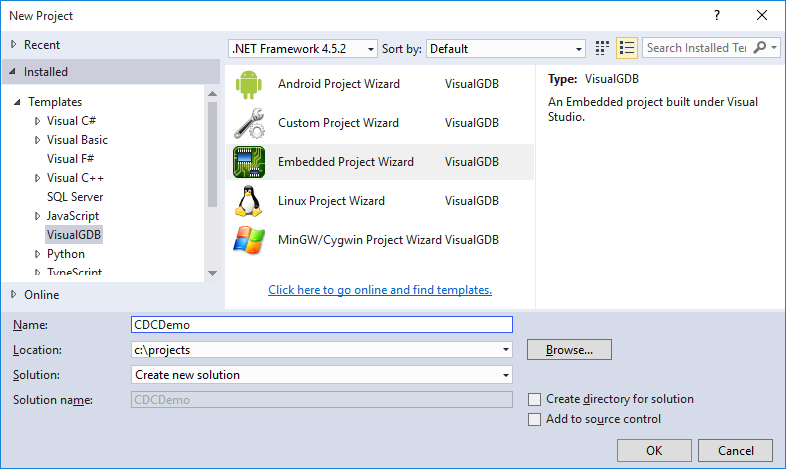
Task: Expand the Recent section
Action: point(14,45)
